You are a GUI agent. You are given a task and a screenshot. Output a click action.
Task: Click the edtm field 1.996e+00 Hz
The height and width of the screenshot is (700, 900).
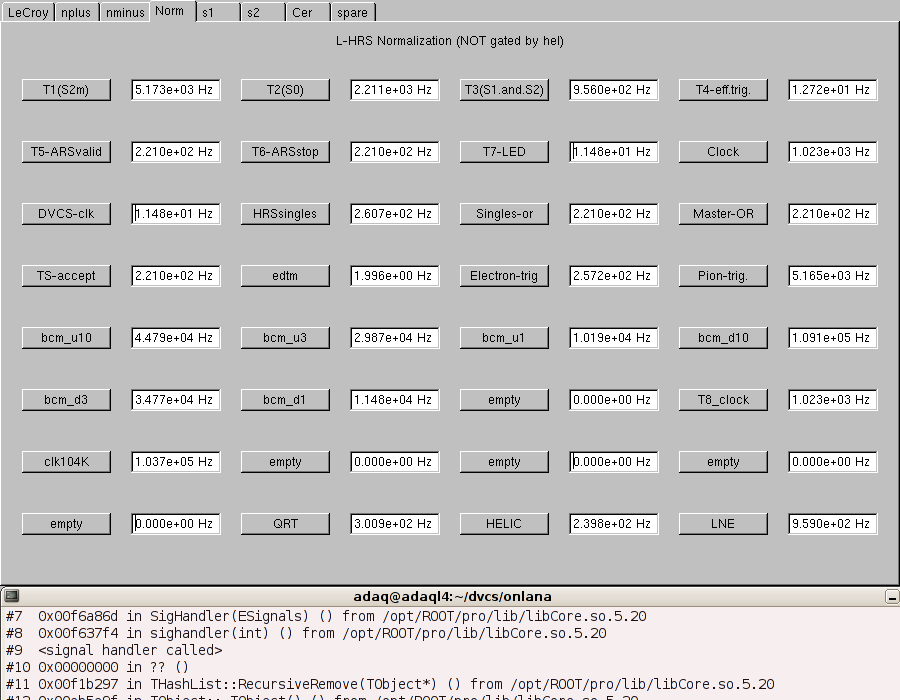(395, 276)
